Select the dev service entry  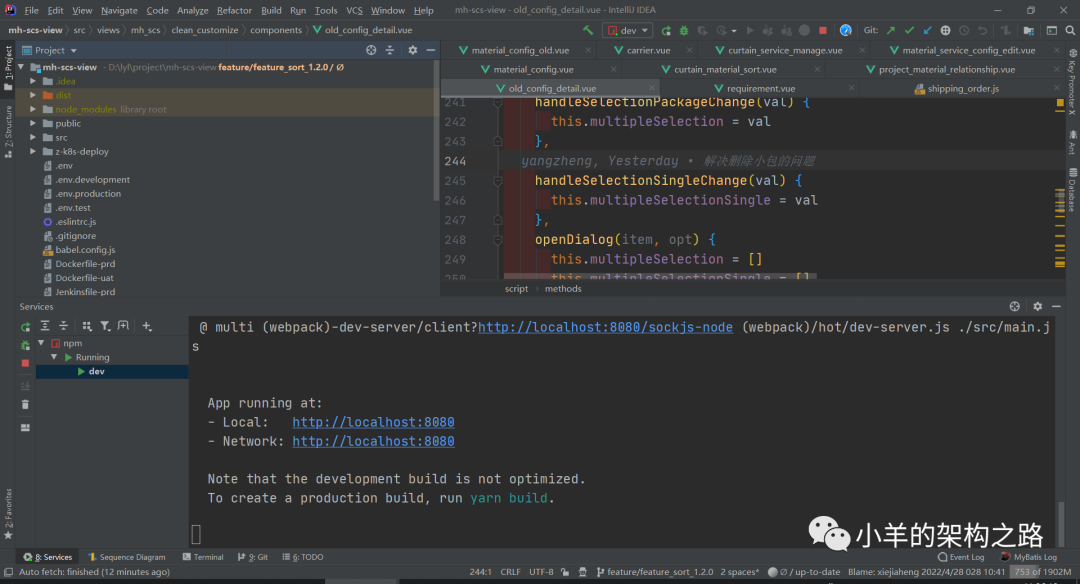[112, 372]
